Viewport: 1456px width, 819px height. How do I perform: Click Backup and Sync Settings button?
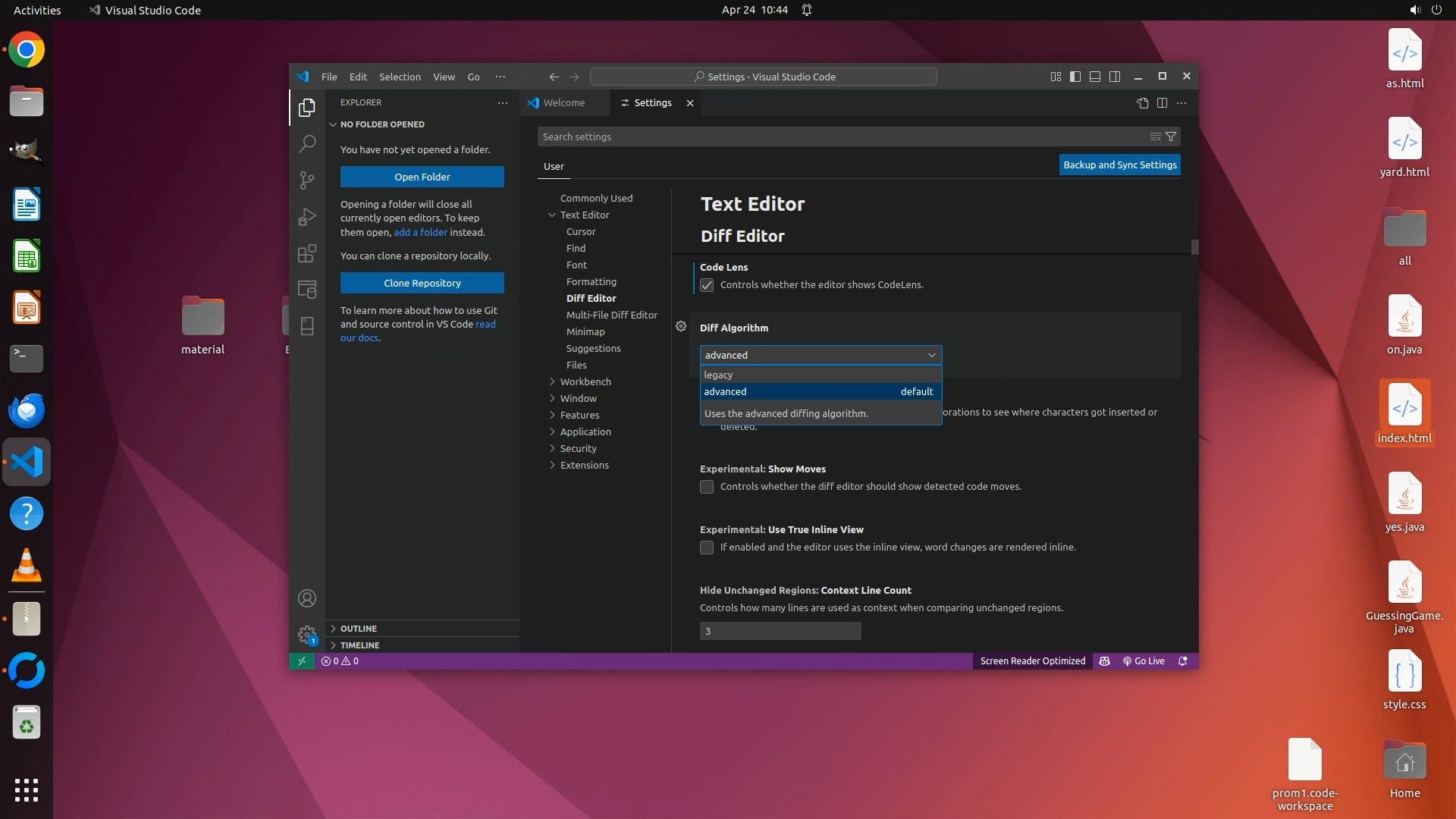pyautogui.click(x=1119, y=165)
